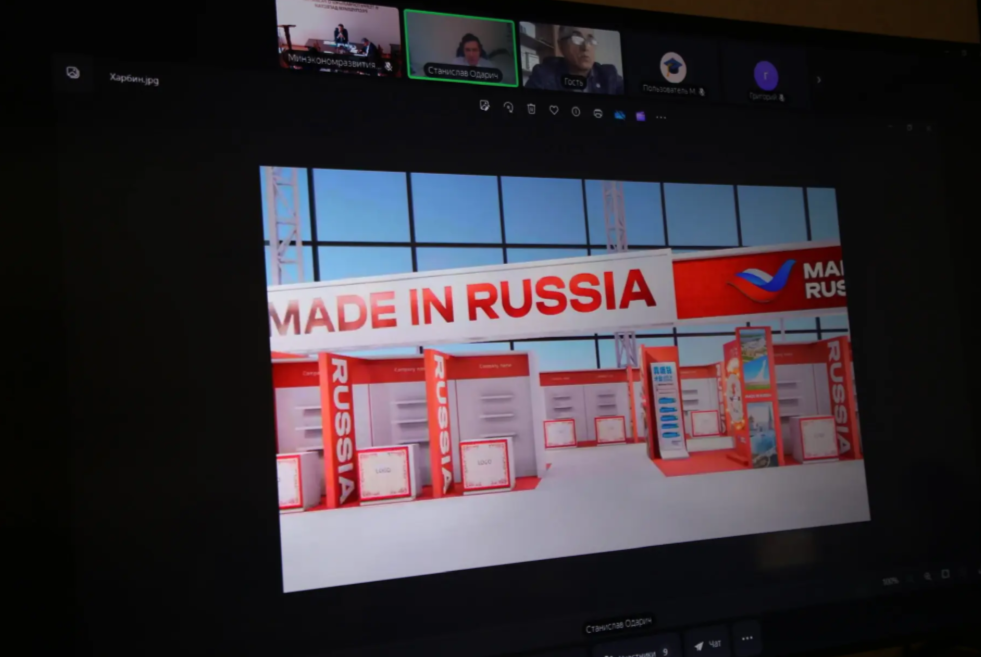Click the Photos gallery icon beside Харбин.jpg
The width and height of the screenshot is (981, 657).
point(73,72)
